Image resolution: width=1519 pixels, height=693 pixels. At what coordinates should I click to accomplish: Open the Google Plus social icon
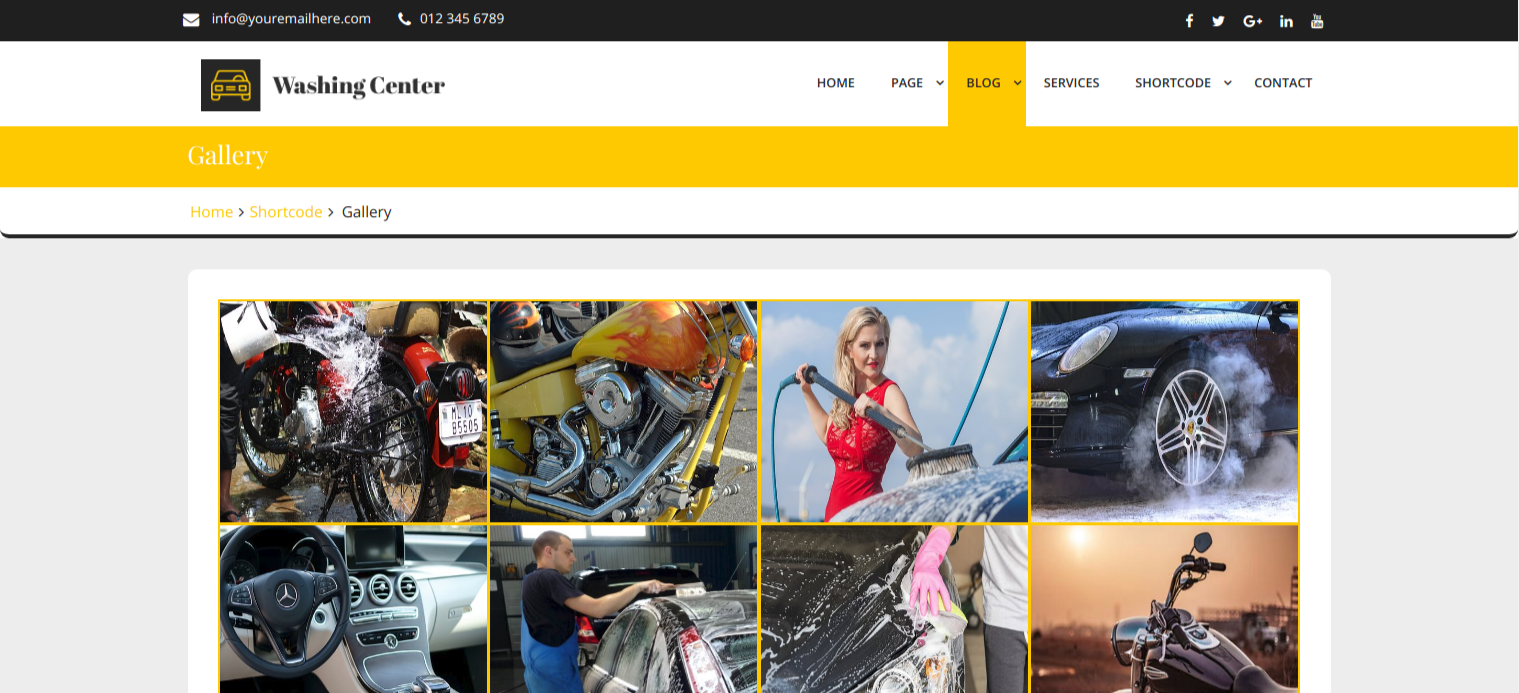coord(1253,21)
